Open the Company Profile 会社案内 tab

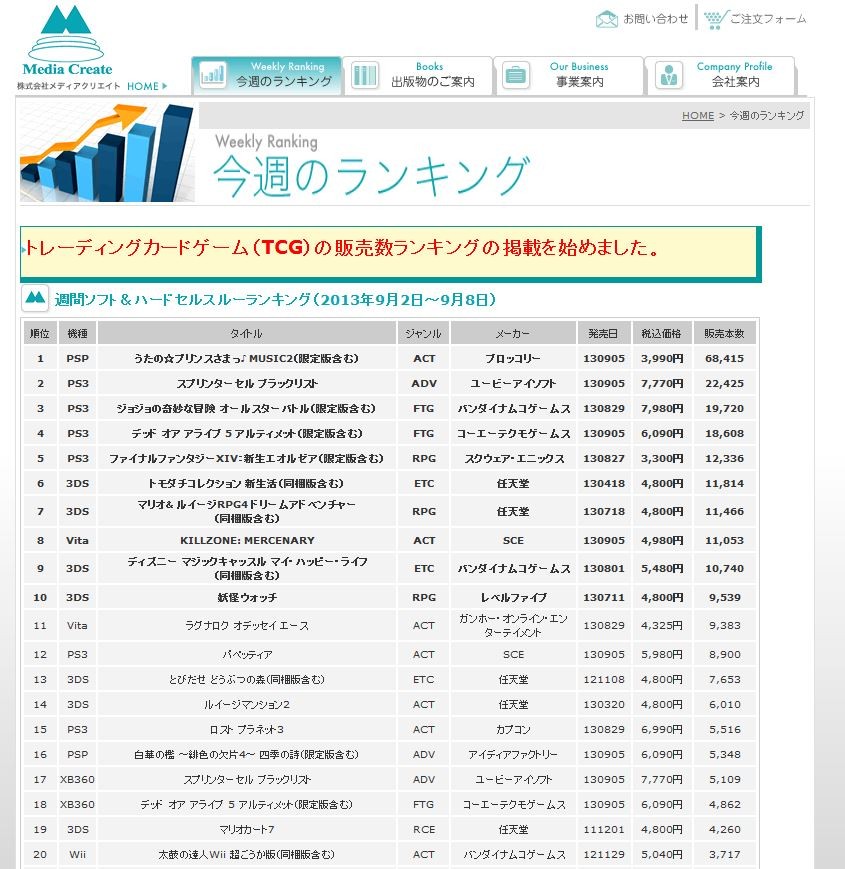tap(721, 75)
